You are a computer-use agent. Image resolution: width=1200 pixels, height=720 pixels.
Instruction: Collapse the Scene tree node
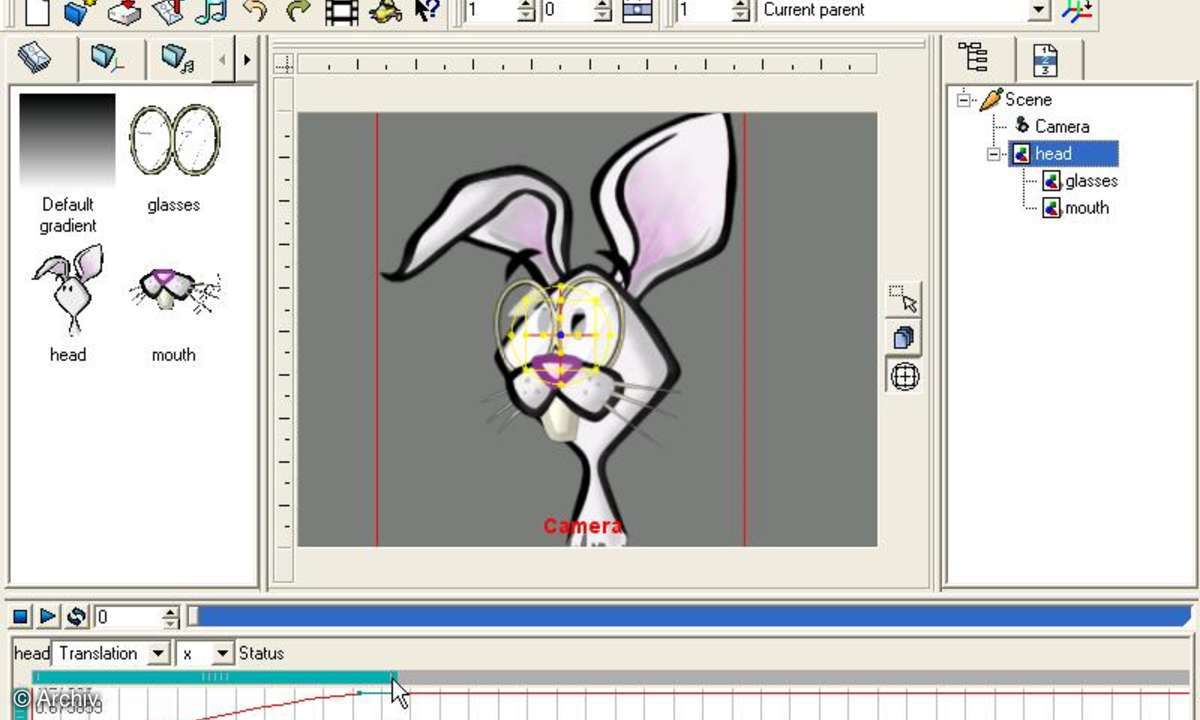tap(964, 99)
